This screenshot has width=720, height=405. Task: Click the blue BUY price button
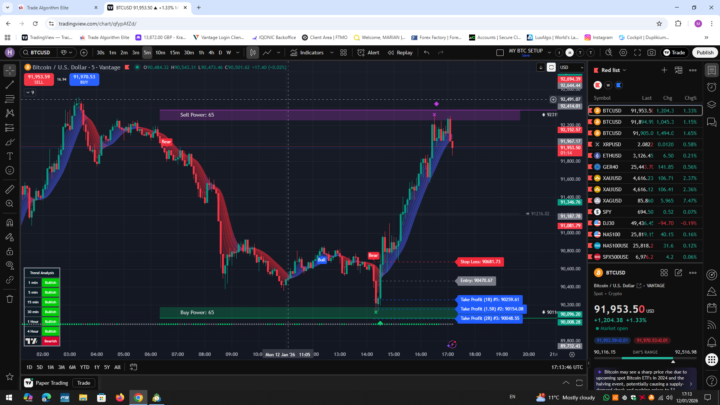coord(84,79)
